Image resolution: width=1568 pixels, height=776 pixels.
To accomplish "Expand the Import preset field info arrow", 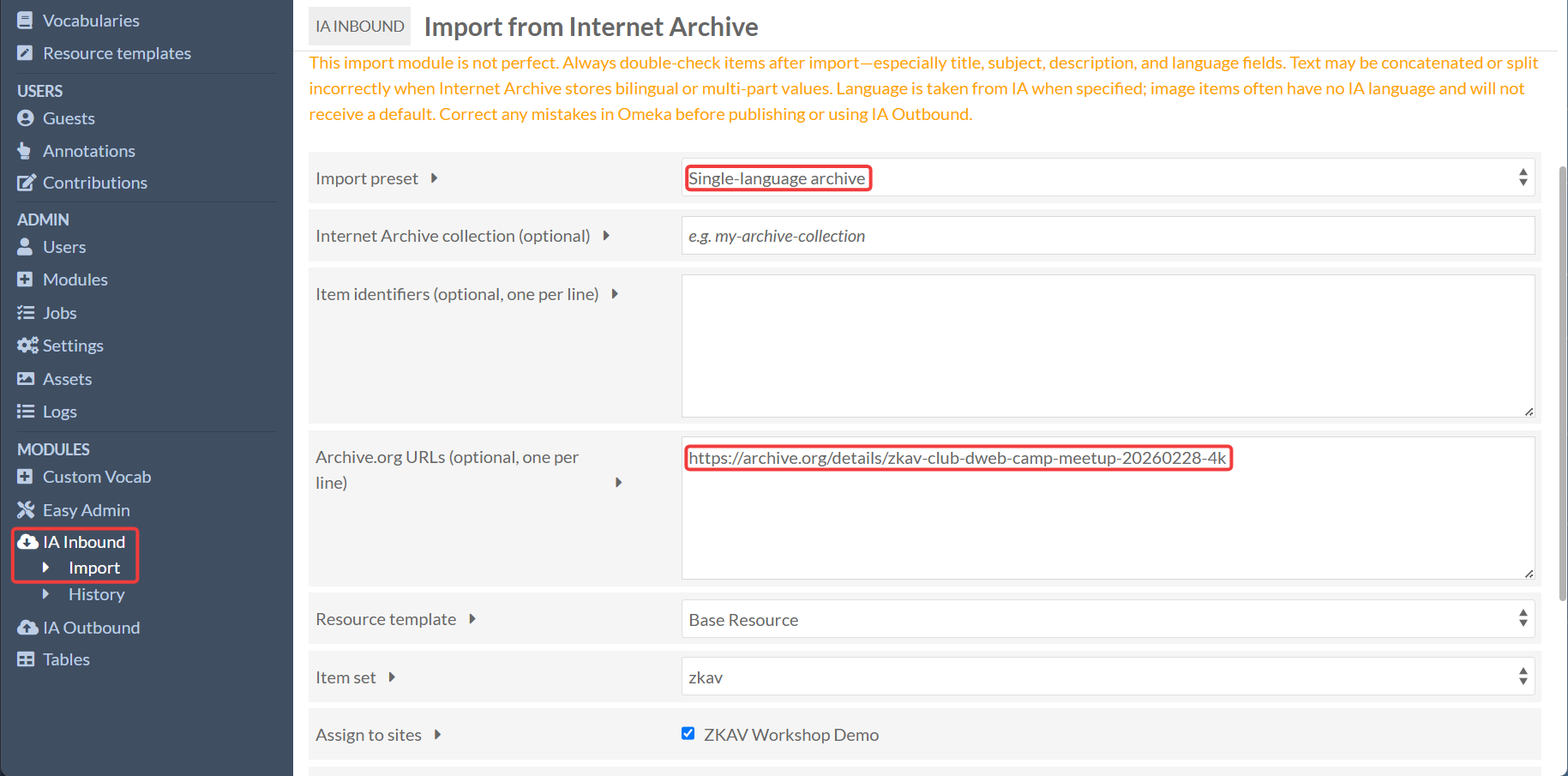I will pyautogui.click(x=434, y=178).
